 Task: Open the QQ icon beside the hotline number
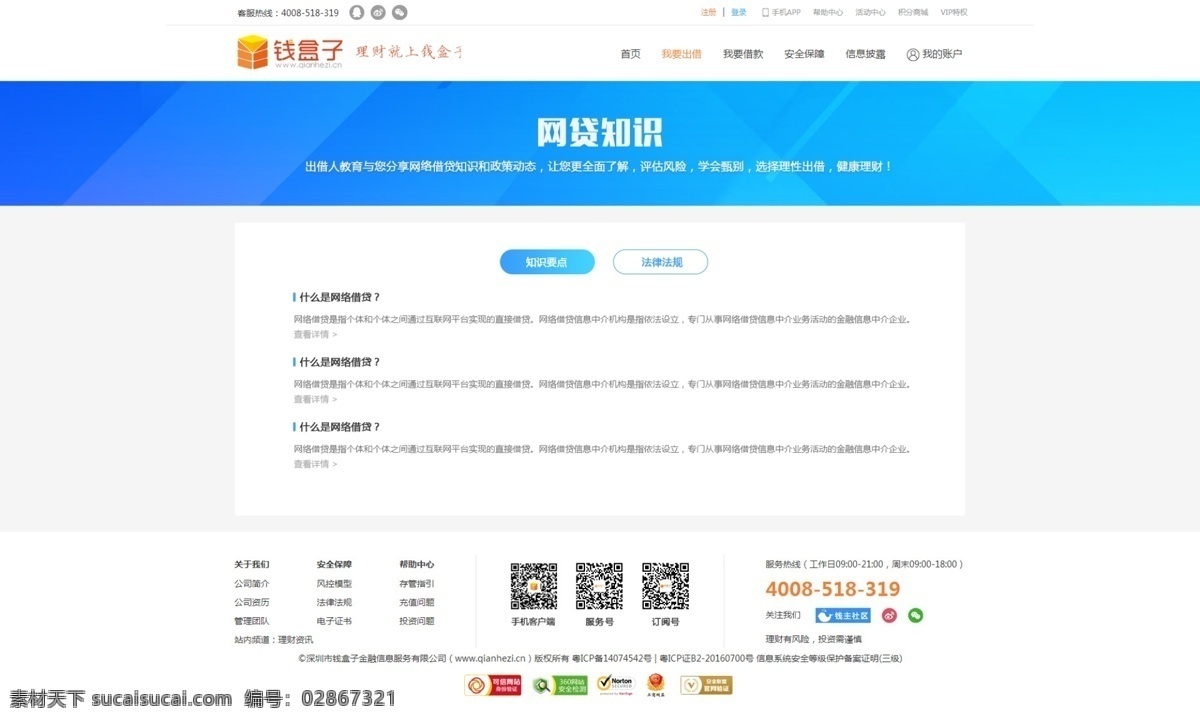(x=357, y=13)
